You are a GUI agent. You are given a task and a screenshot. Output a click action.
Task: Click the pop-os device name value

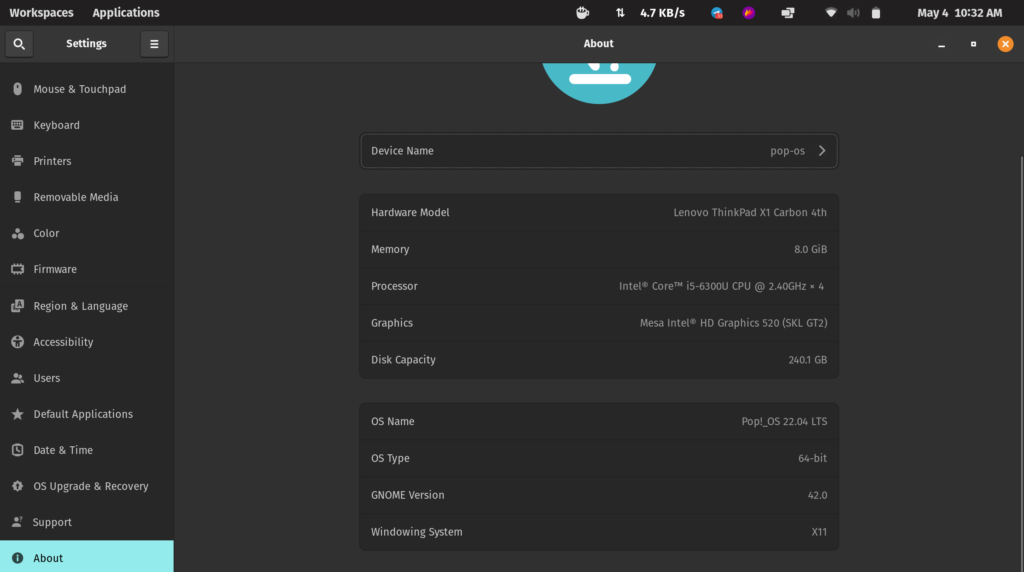point(787,151)
